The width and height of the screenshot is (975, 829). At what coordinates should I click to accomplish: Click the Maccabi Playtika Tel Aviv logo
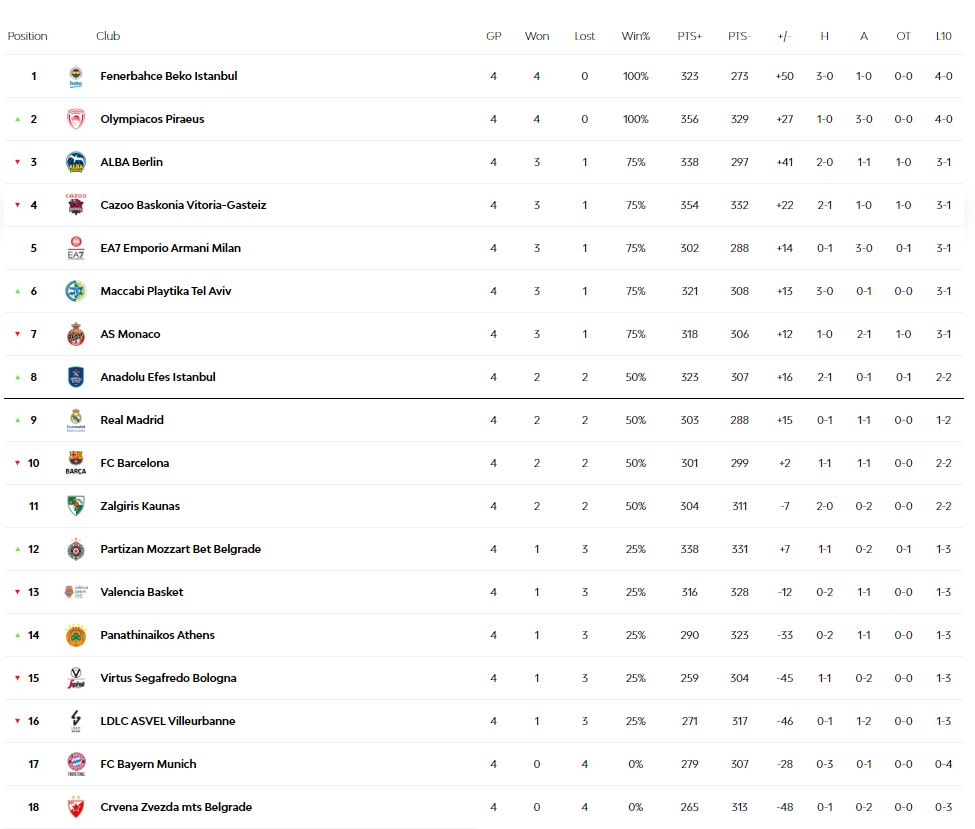(x=76, y=291)
